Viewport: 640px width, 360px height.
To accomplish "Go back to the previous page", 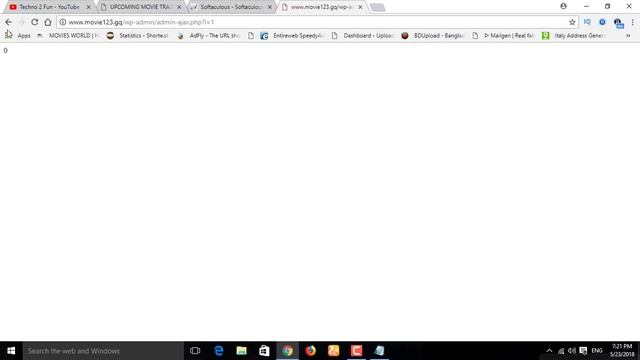I will (9, 22).
